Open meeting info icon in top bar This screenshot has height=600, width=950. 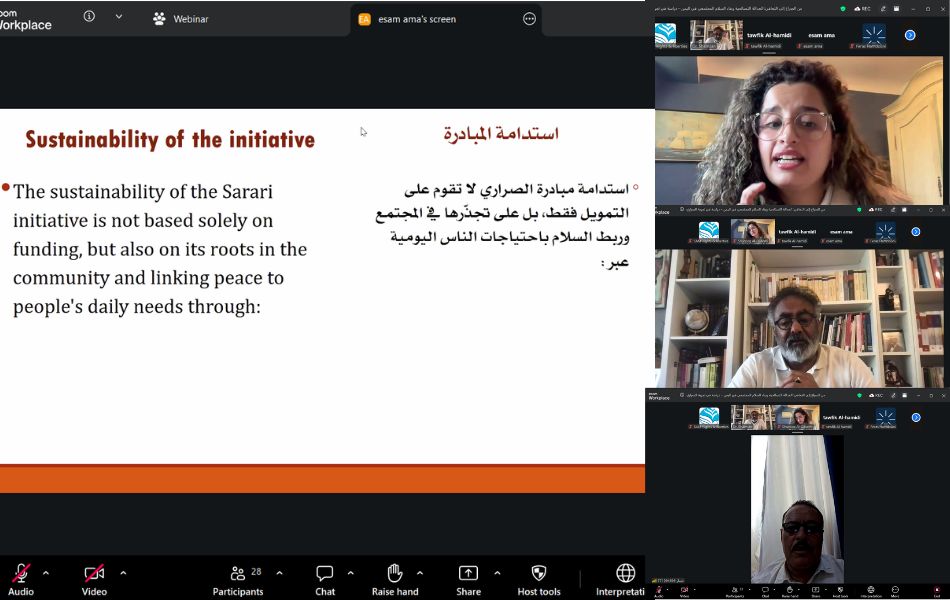89,17
